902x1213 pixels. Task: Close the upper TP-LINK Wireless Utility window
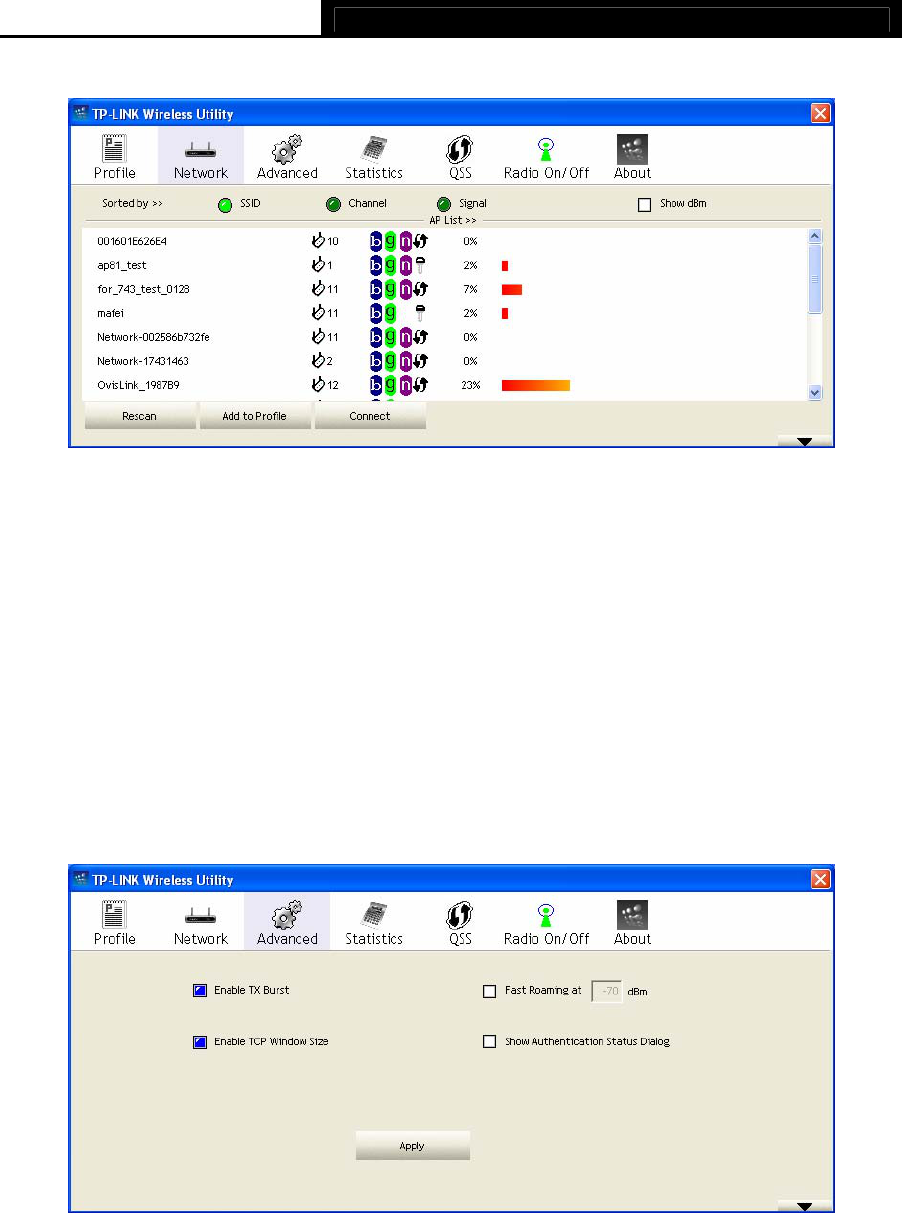(820, 114)
